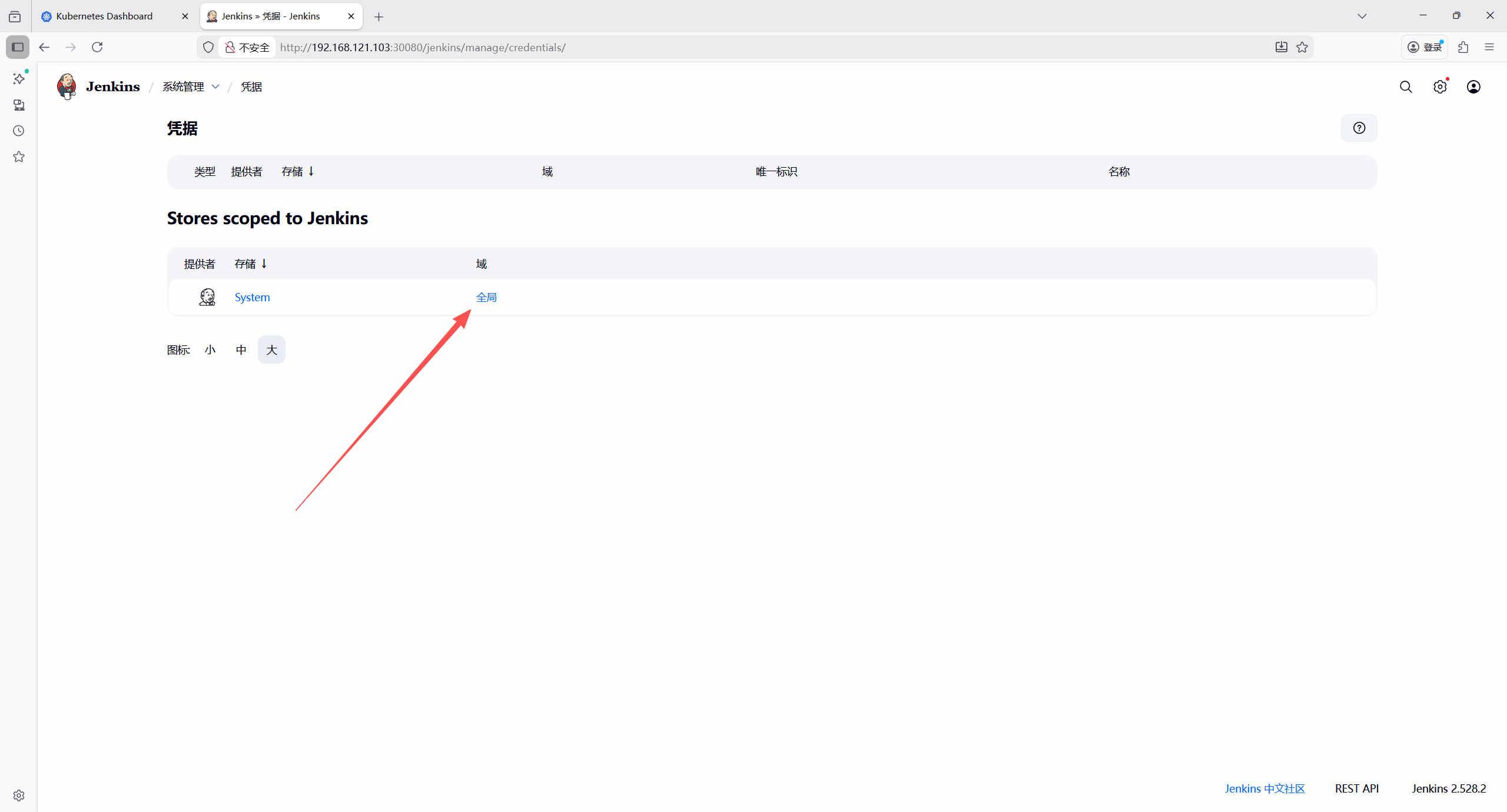Open Jenkins search magnifier icon
The width and height of the screenshot is (1507, 812).
(1406, 87)
